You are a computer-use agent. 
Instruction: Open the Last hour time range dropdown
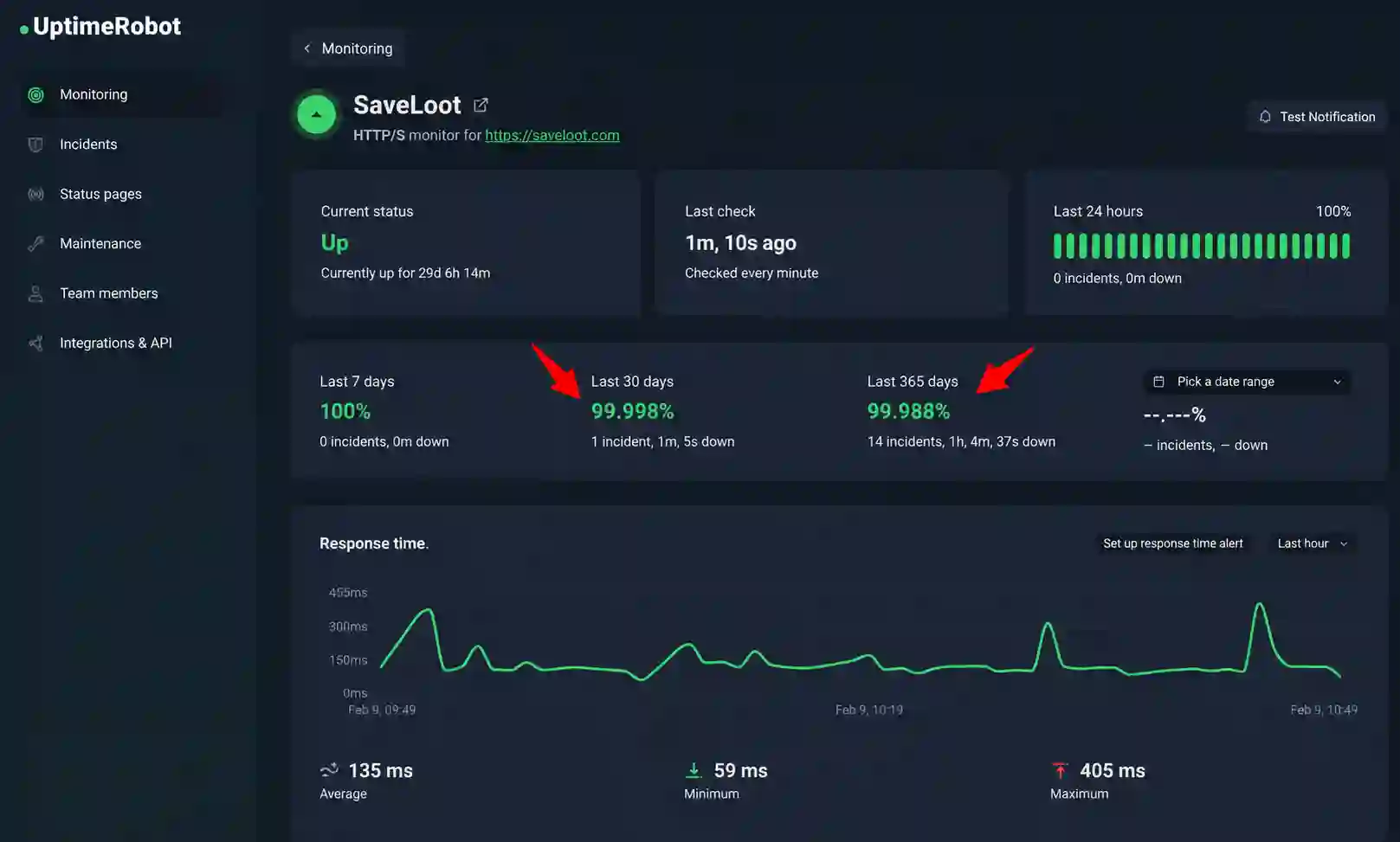[1312, 543]
